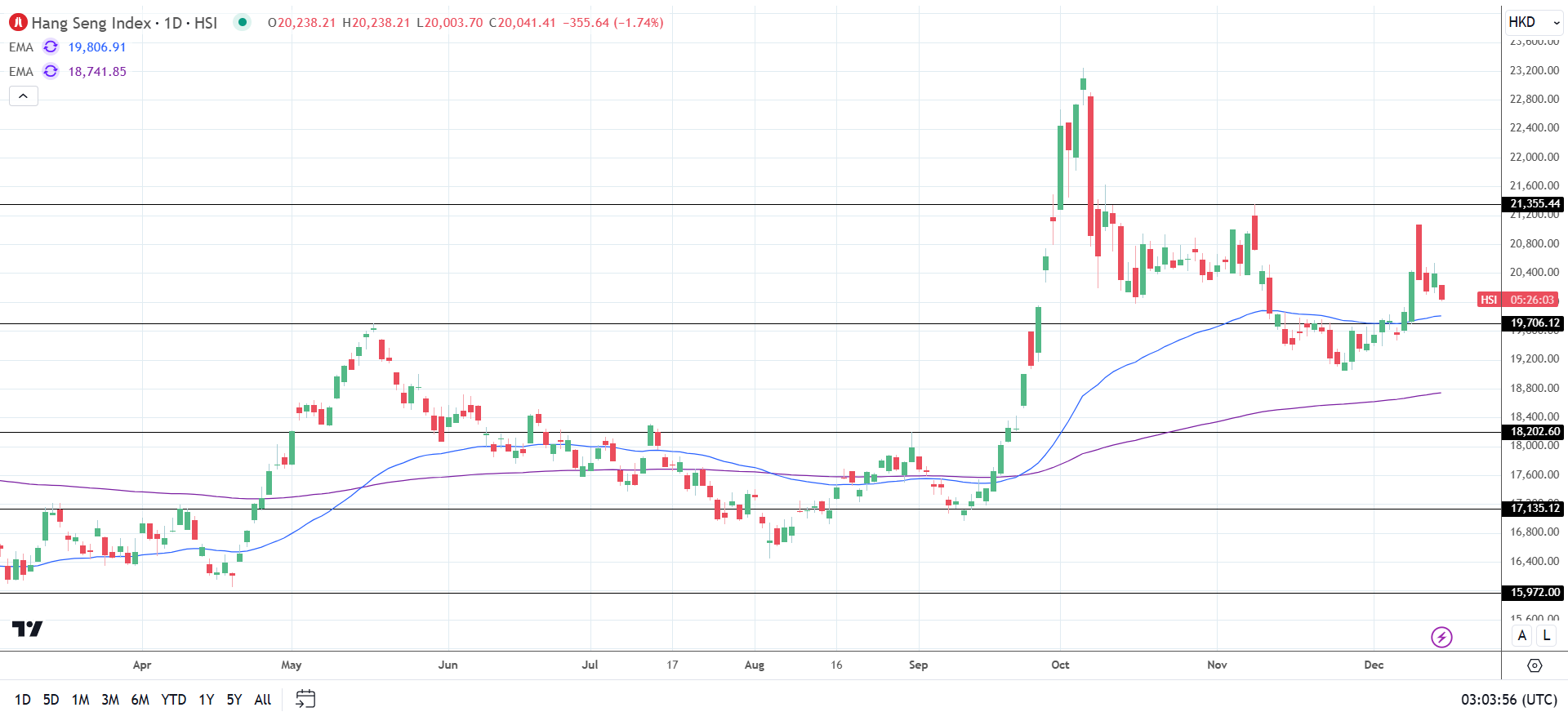Click the Nov label on the time axis
This screenshot has height=712, width=1568.
tap(1217, 665)
